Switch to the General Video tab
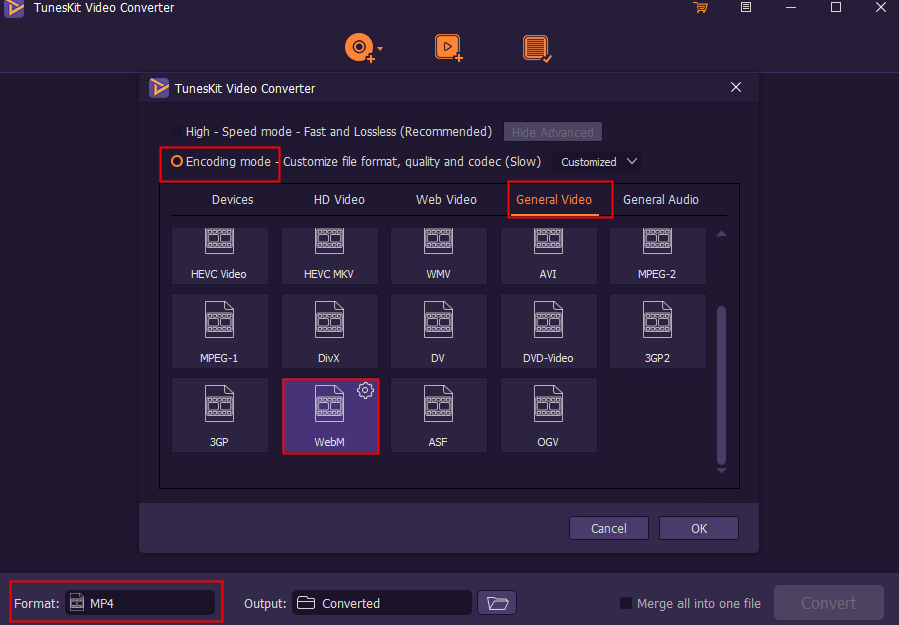Screen dimensions: 899x625 click(x=554, y=200)
